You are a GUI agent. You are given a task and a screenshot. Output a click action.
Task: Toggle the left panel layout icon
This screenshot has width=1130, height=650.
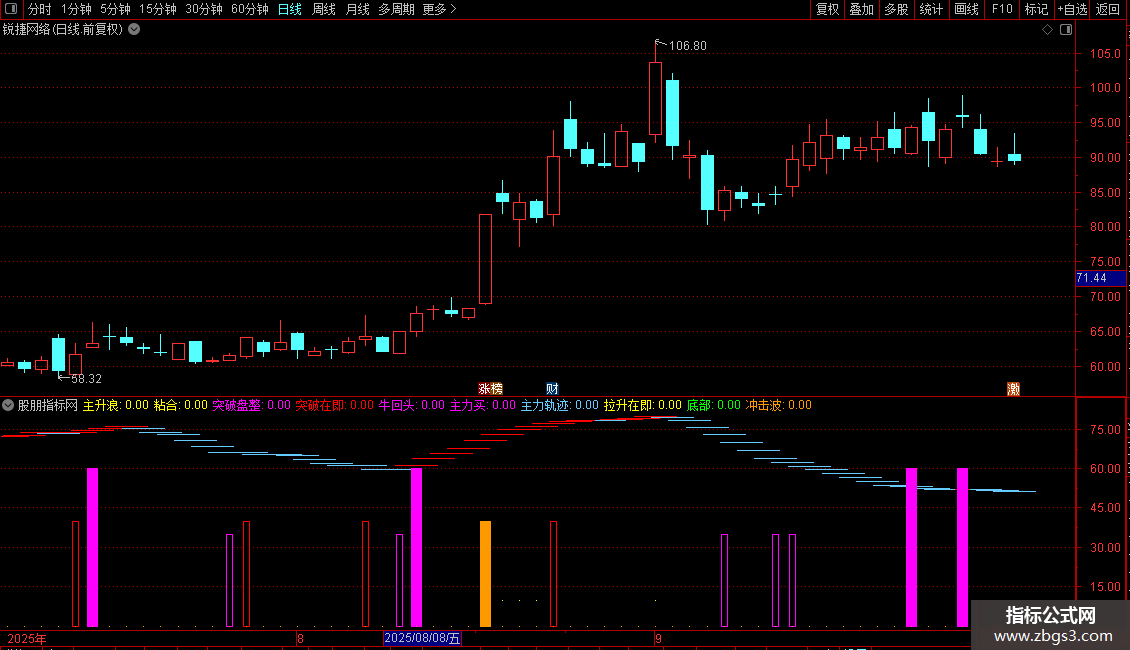tap(11, 9)
